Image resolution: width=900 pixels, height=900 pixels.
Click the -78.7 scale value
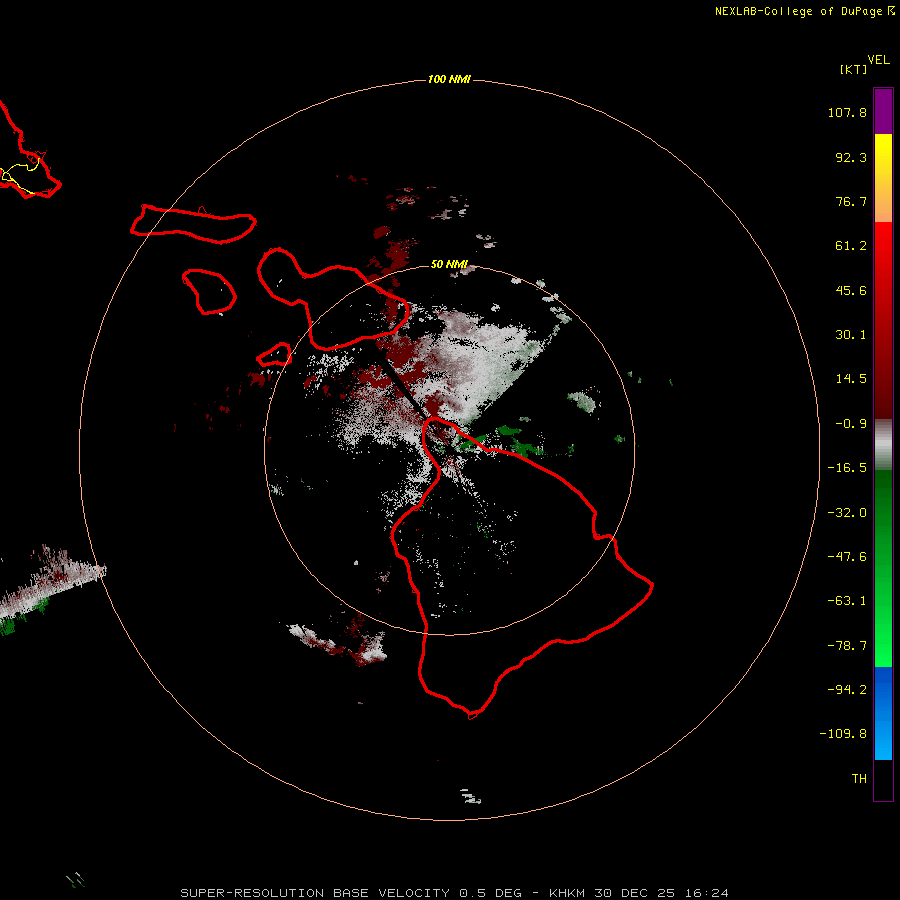coord(847,646)
